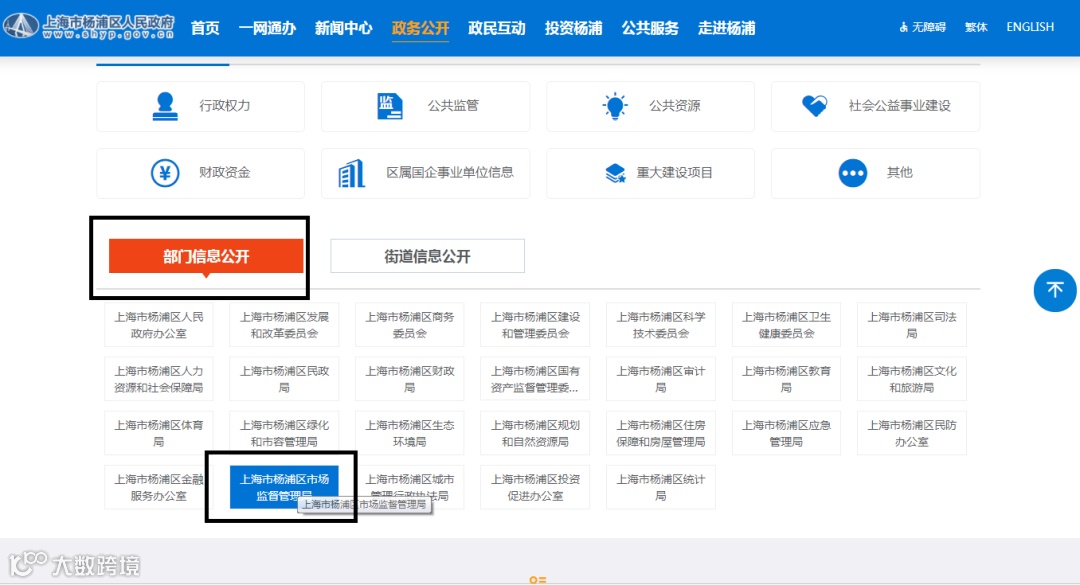Open 上海市杨浦区绿化和市容管理局 link
1080x585 pixels.
(284, 433)
